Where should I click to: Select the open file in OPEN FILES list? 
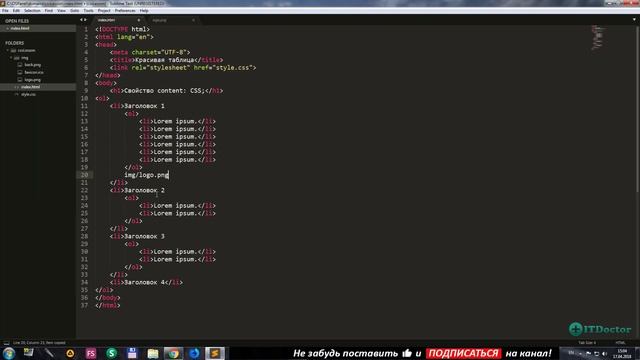coord(38,29)
